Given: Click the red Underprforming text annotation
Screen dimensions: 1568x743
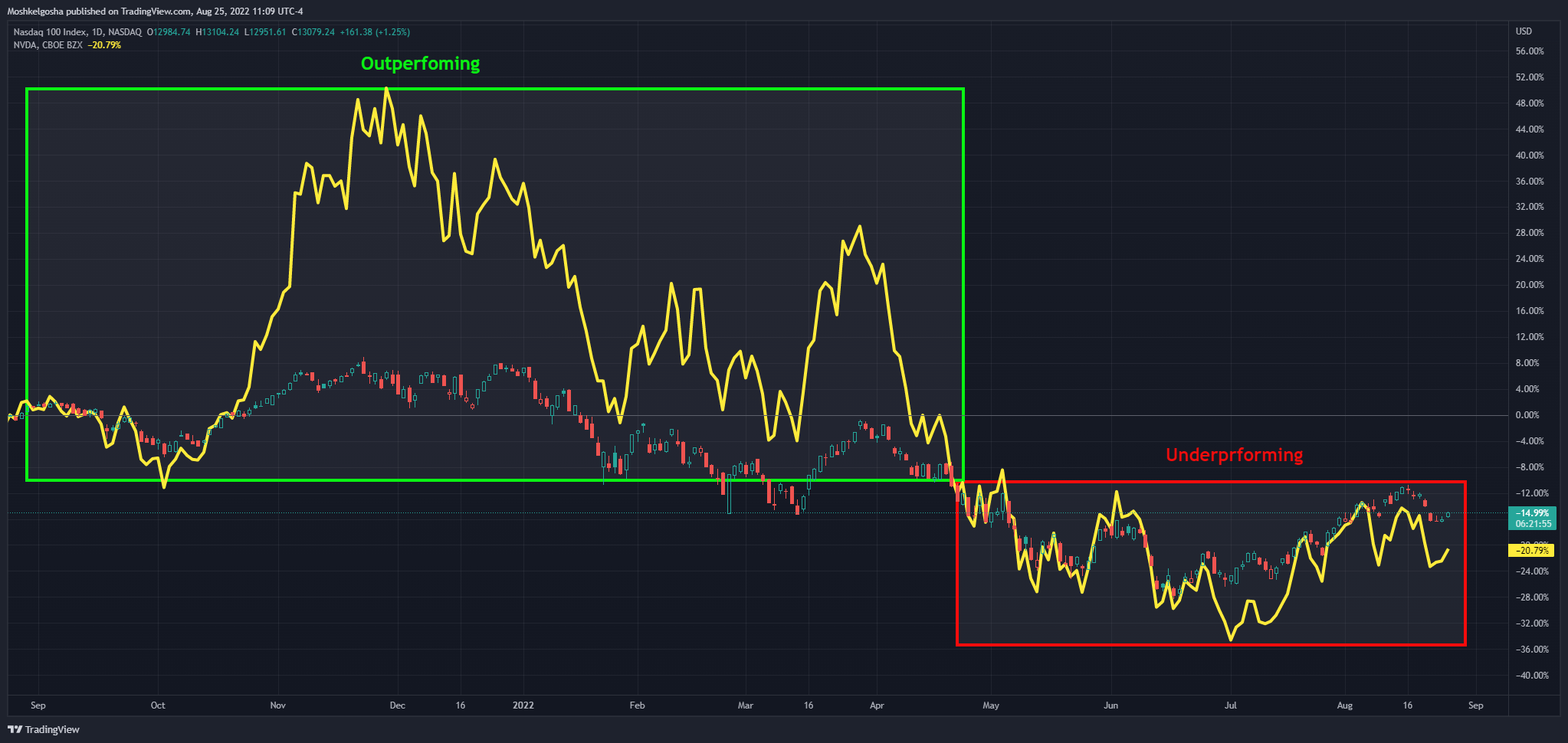Looking at the screenshot, I should coord(1234,455).
